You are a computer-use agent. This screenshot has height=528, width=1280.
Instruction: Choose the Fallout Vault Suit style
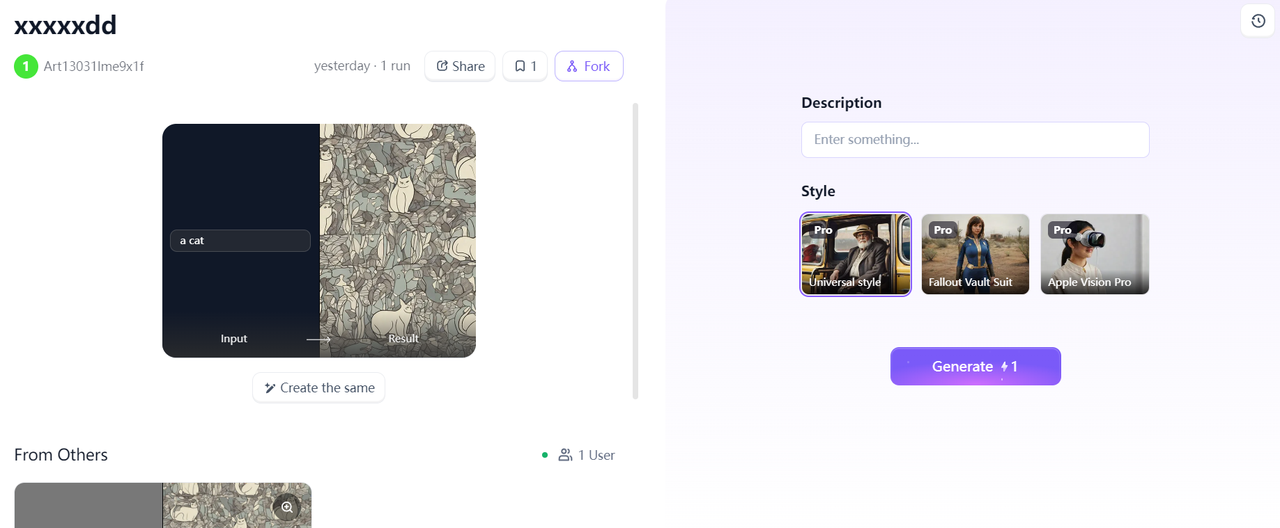[x=975, y=254]
